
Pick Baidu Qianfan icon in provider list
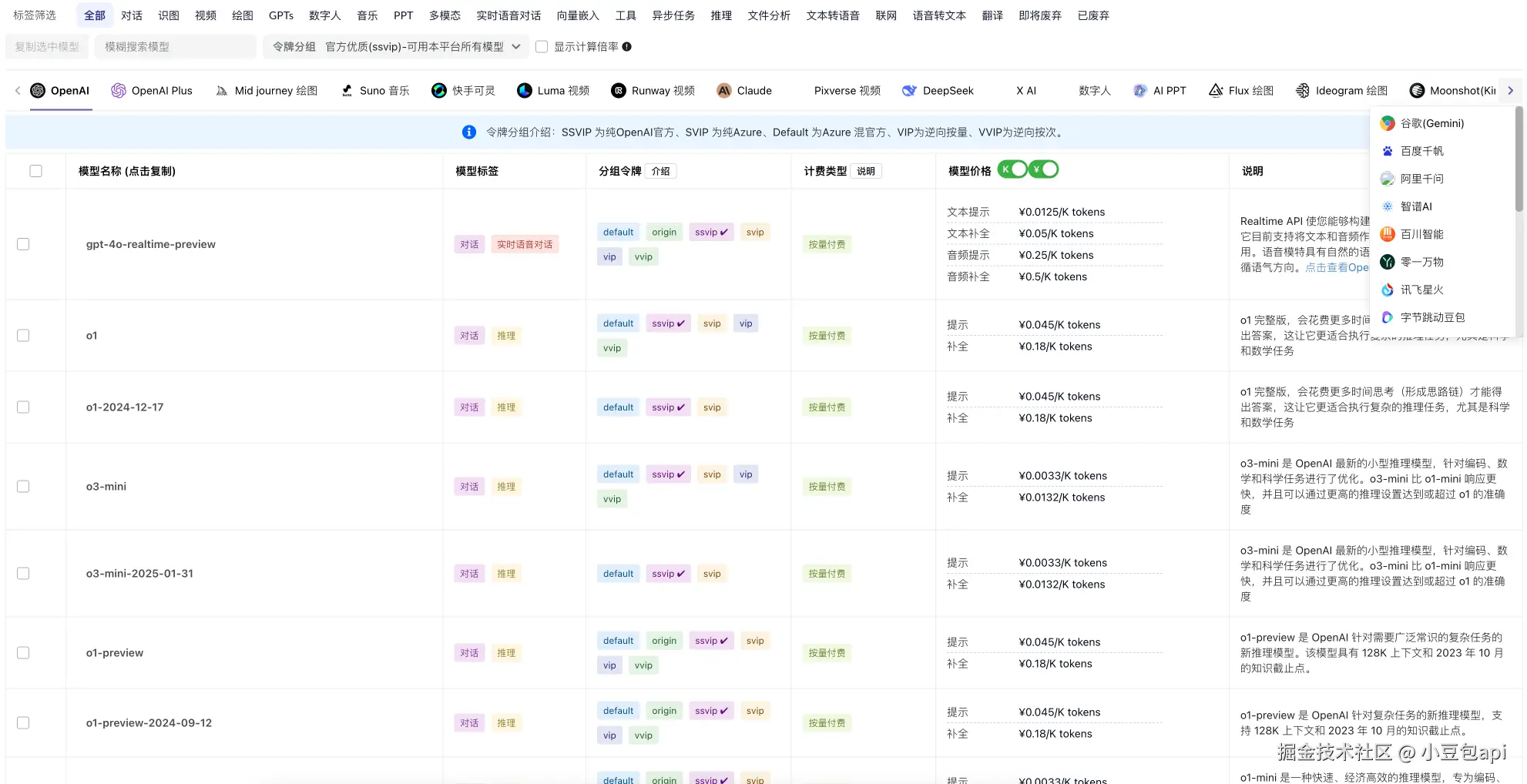pyautogui.click(x=1388, y=151)
